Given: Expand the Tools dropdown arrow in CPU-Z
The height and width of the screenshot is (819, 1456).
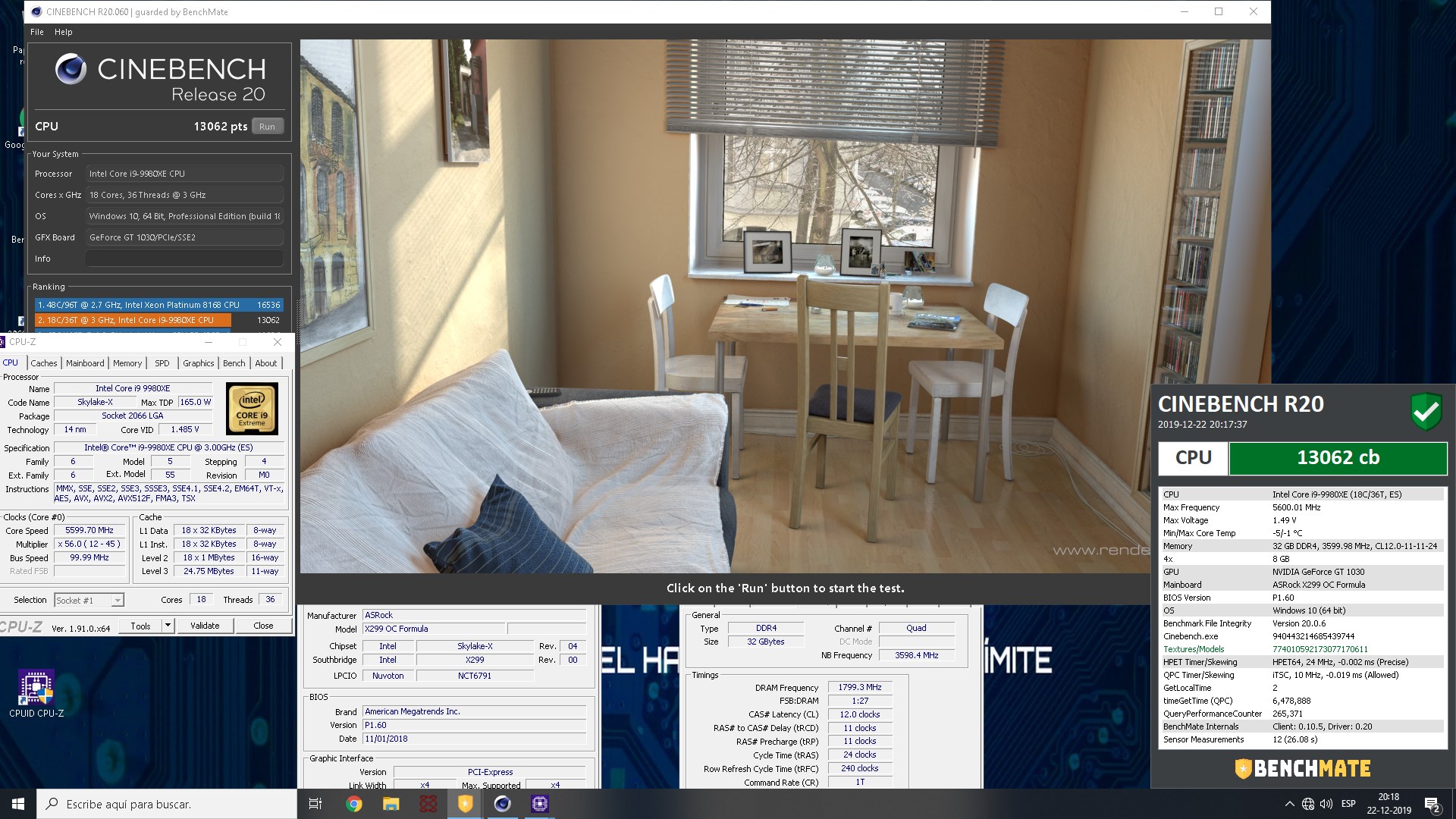Looking at the screenshot, I should (168, 626).
